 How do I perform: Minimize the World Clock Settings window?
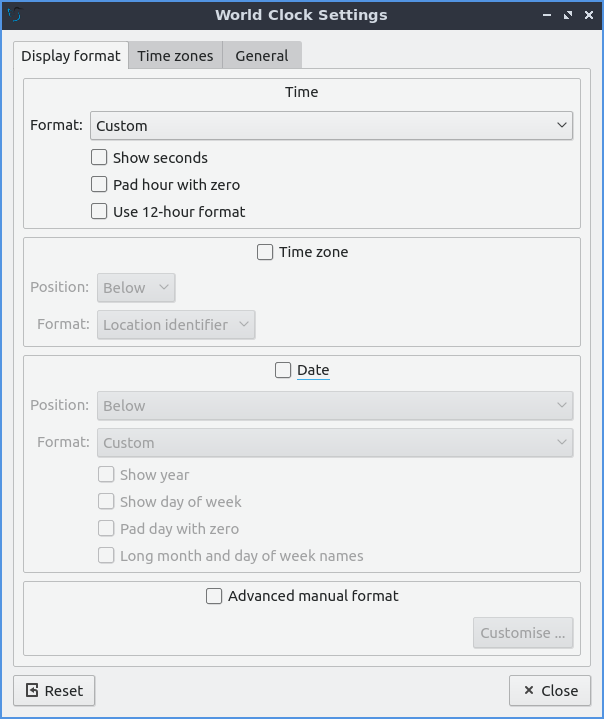coord(547,15)
